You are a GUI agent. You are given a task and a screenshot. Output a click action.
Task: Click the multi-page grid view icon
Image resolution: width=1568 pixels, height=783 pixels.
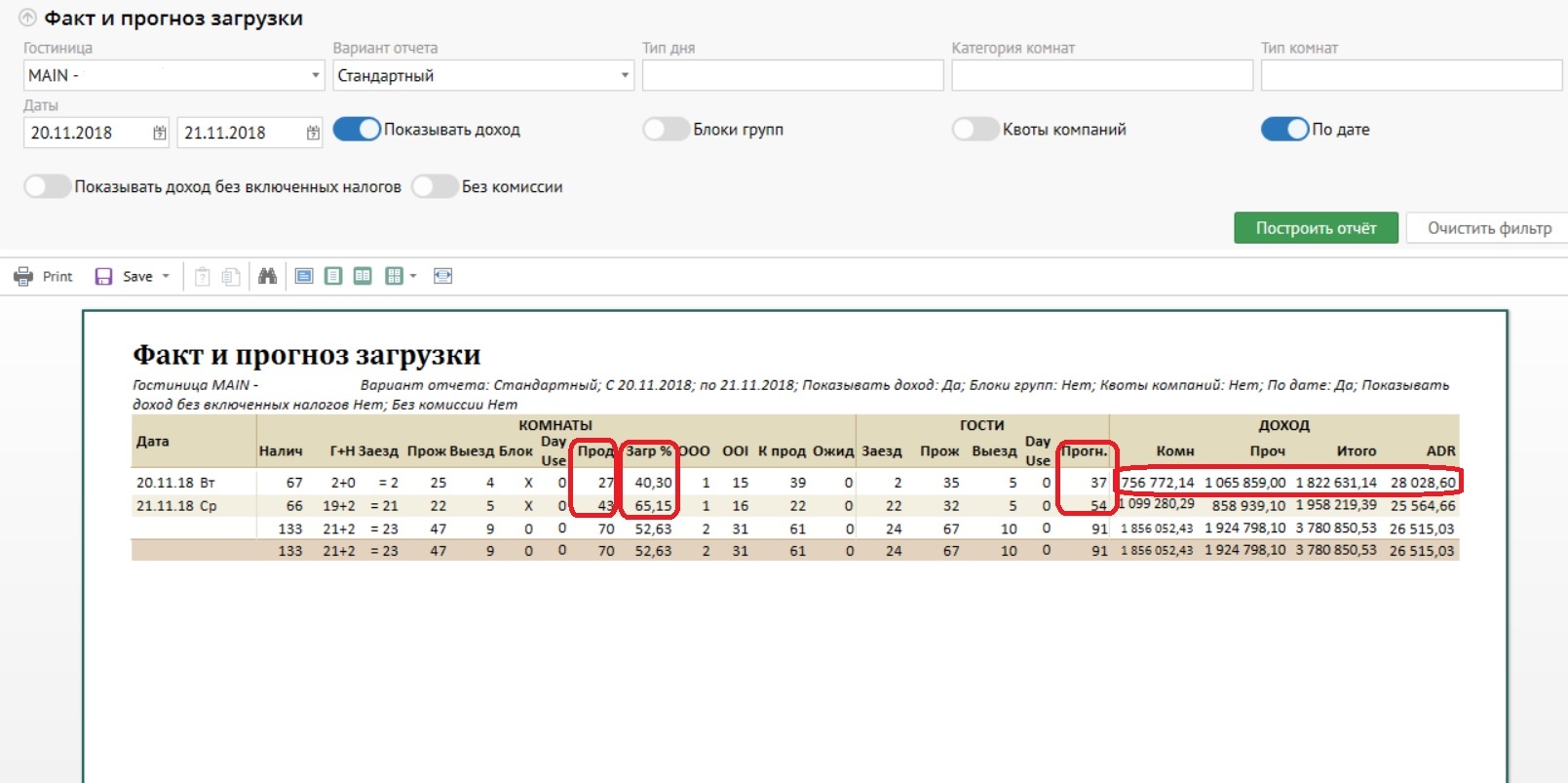[x=394, y=277]
